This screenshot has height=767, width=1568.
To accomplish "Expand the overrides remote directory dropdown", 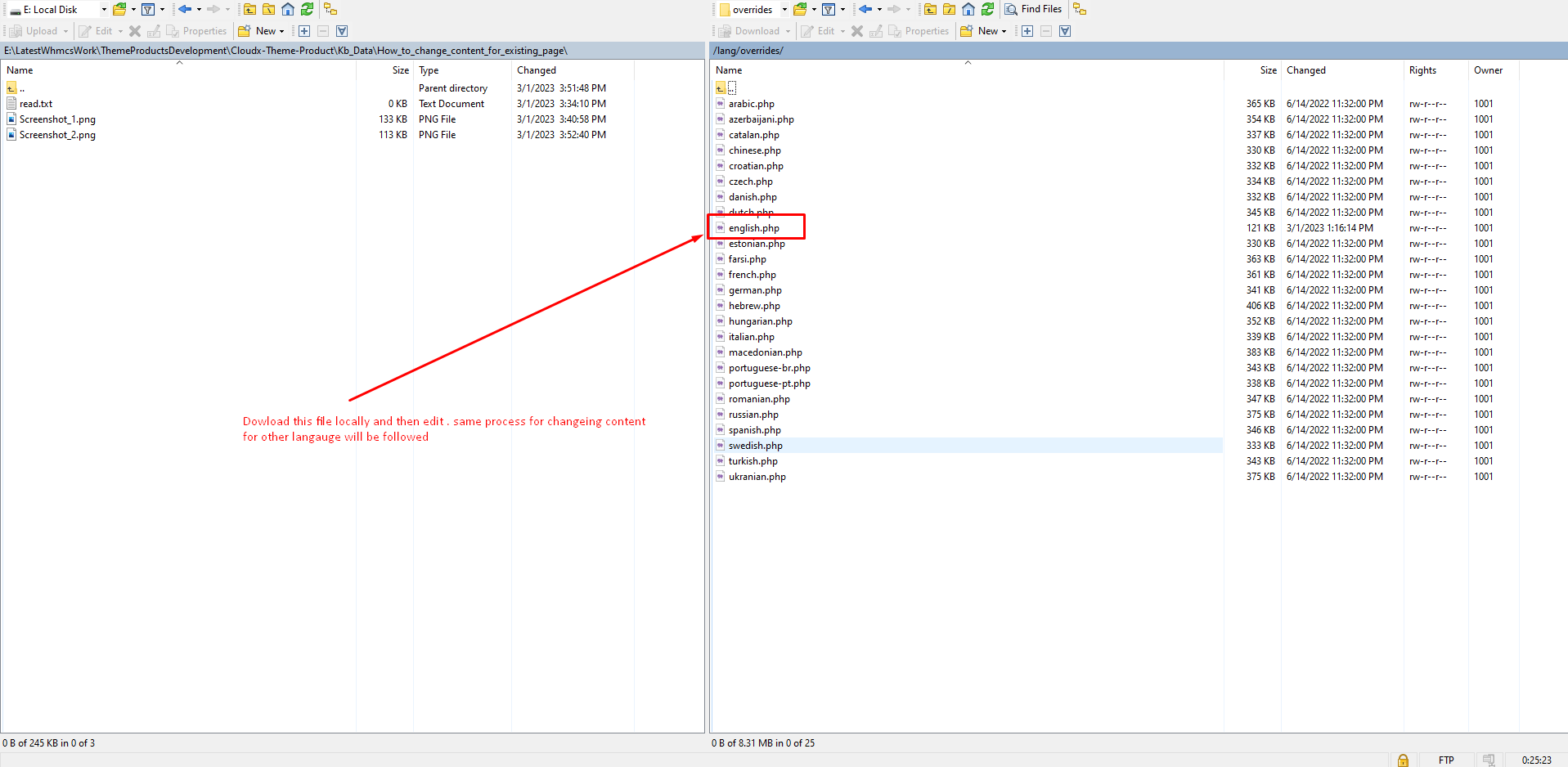I will [x=784, y=9].
